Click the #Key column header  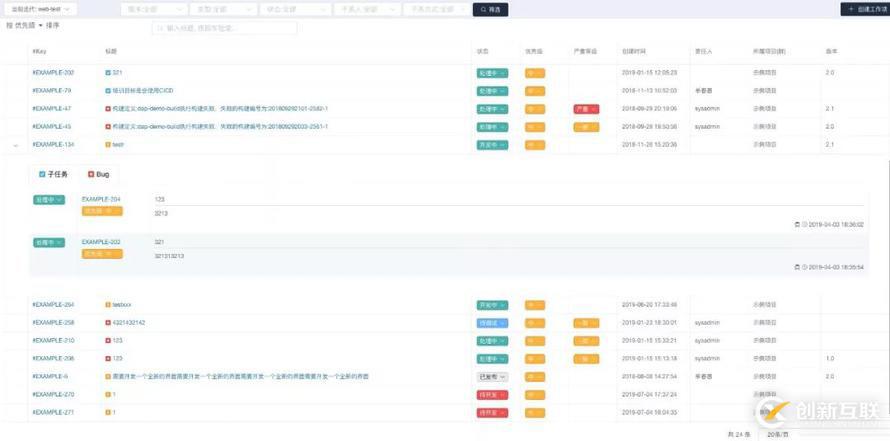(x=40, y=52)
